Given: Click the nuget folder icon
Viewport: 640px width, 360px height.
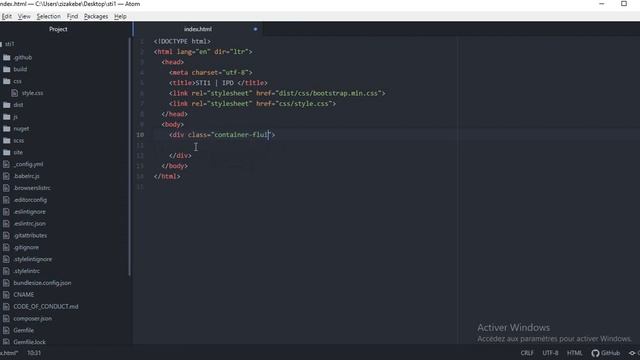Looking at the screenshot, I should coord(7,129).
